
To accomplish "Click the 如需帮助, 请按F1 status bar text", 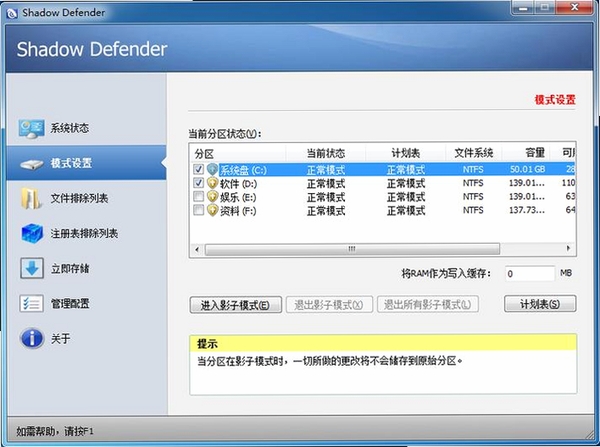I will (55, 432).
